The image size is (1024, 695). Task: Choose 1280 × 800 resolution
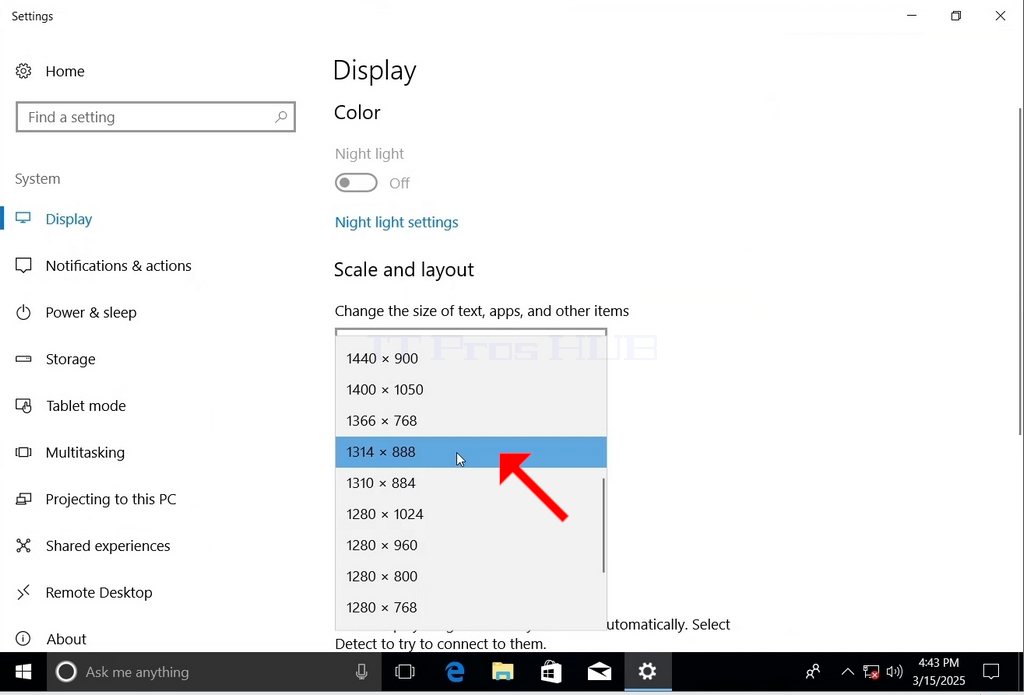point(471,576)
